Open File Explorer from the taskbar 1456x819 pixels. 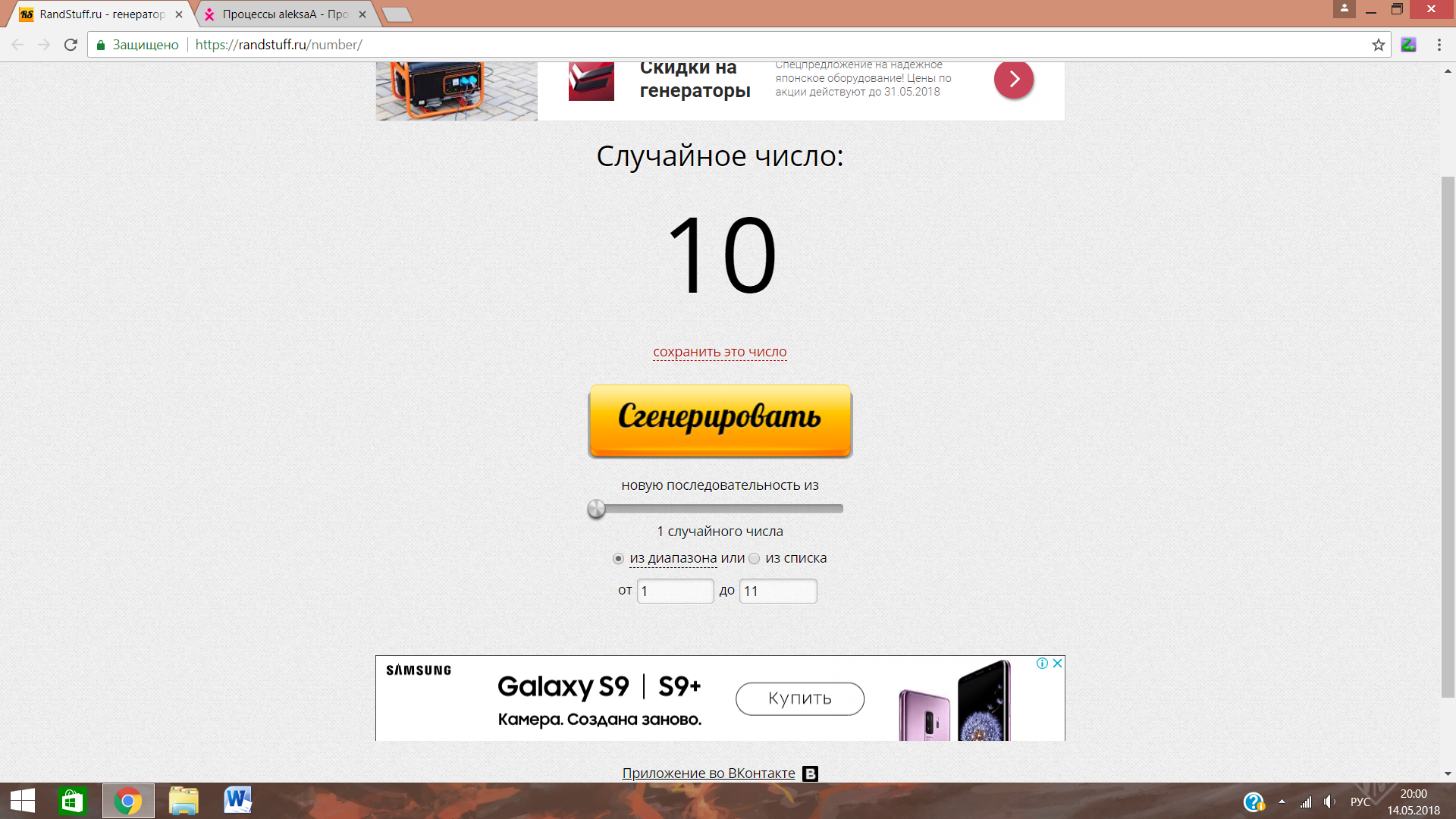click(184, 801)
